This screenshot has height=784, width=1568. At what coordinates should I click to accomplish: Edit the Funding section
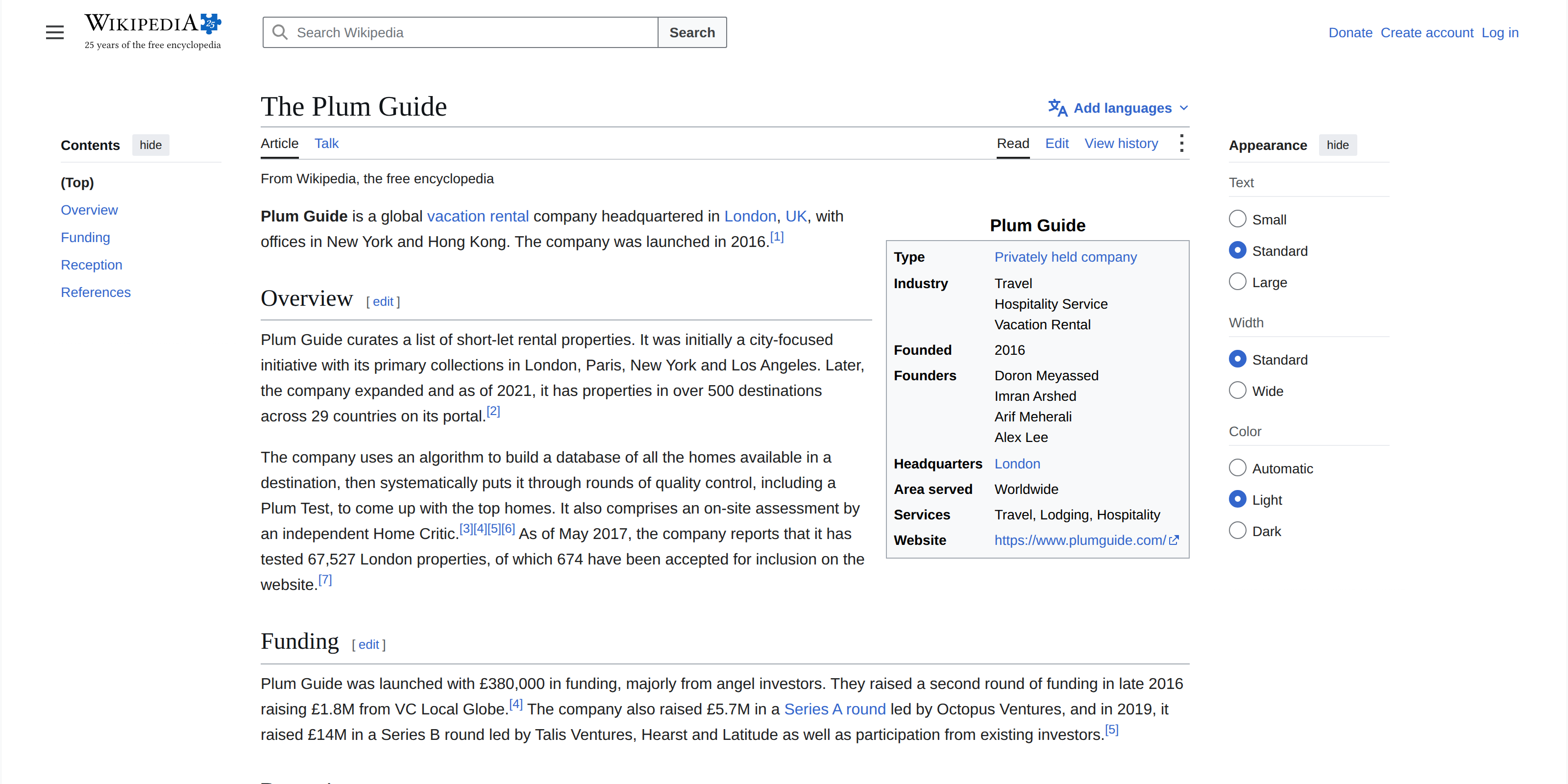368,645
